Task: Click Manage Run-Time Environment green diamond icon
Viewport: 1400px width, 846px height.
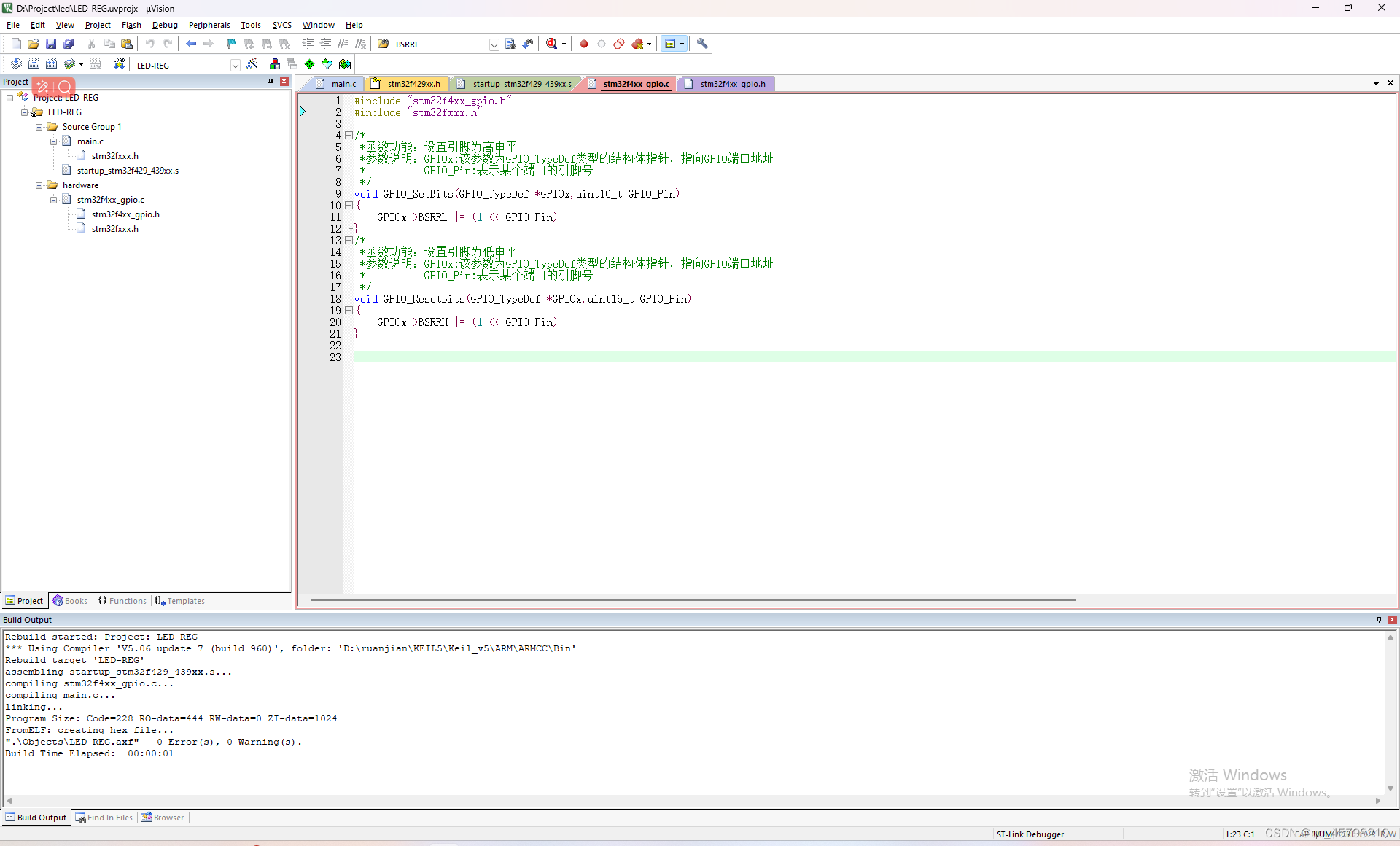Action: [x=310, y=64]
